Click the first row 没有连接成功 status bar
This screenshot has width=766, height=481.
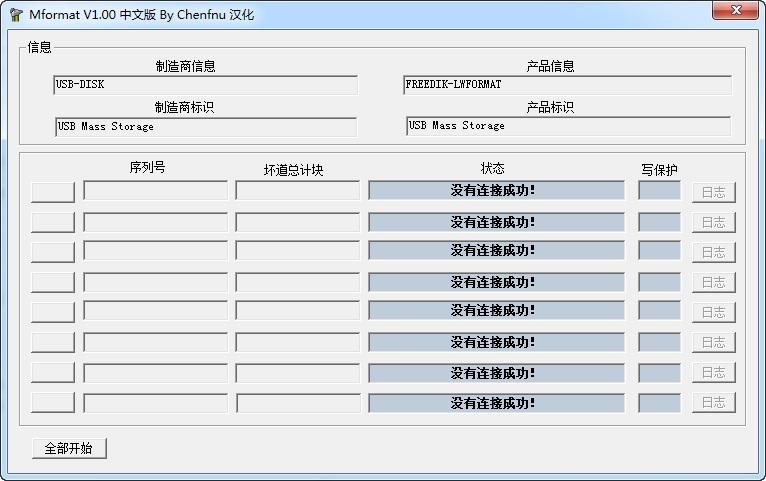[x=496, y=190]
